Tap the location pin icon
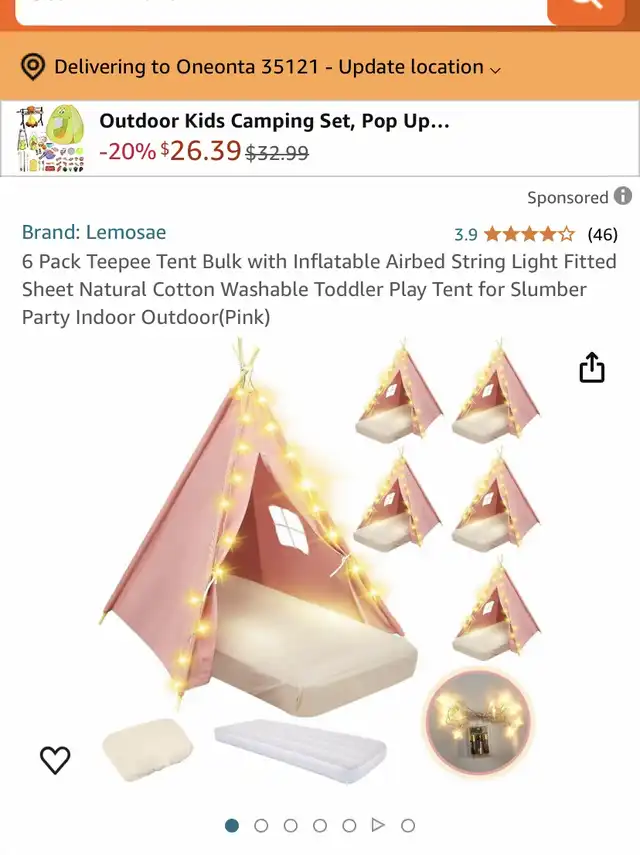This screenshot has width=640, height=855. point(33,67)
